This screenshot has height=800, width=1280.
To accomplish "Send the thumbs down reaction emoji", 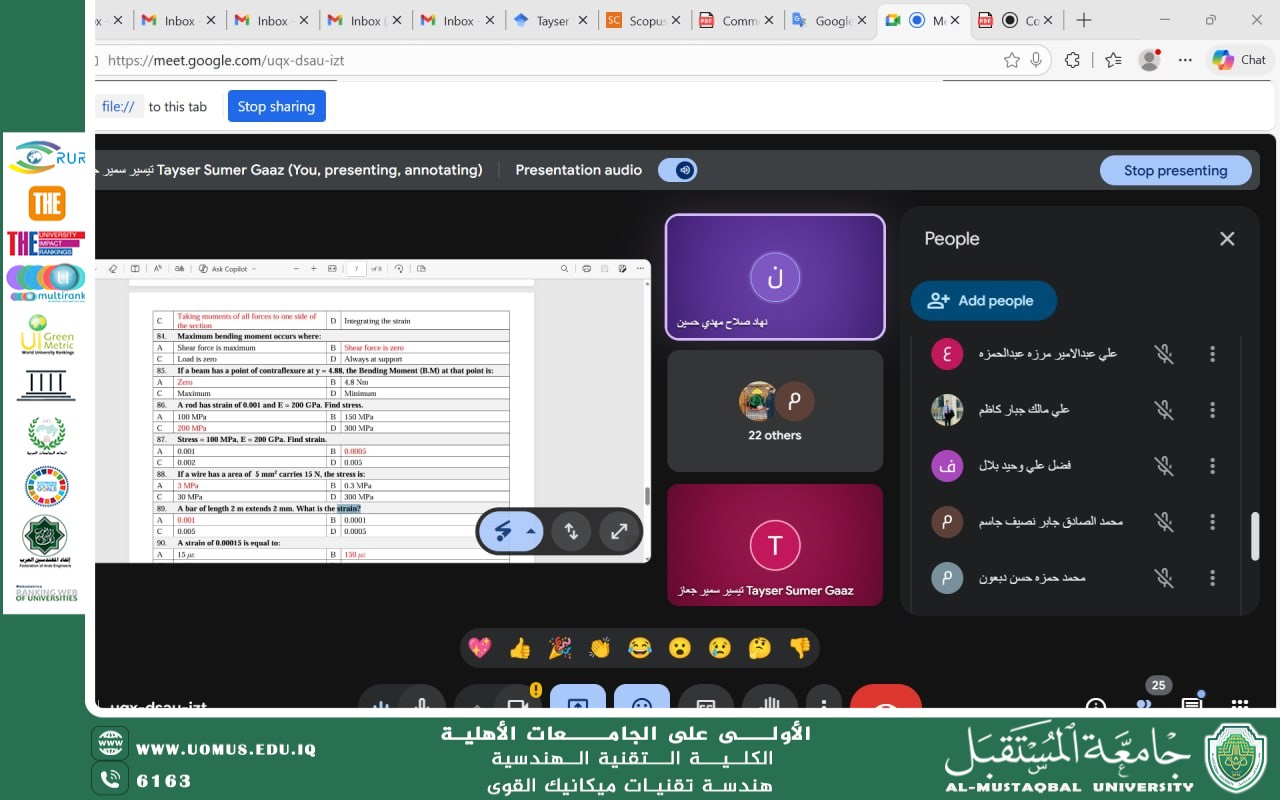I will (x=800, y=648).
